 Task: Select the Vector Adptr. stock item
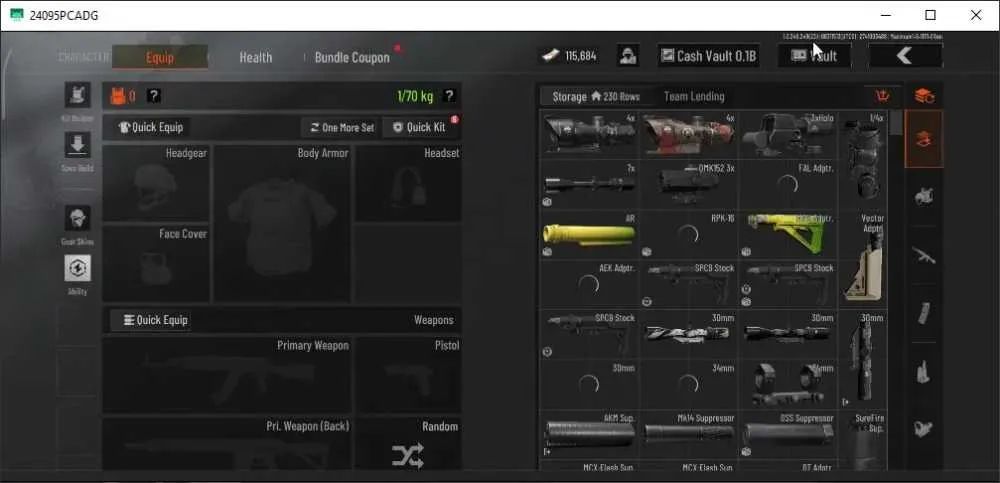point(863,259)
